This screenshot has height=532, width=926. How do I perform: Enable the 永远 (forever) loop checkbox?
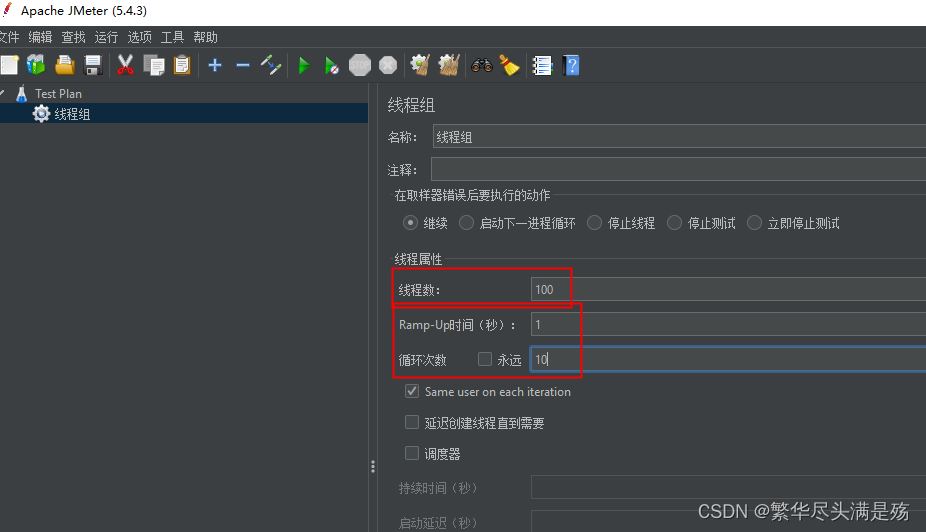pyautogui.click(x=485, y=360)
